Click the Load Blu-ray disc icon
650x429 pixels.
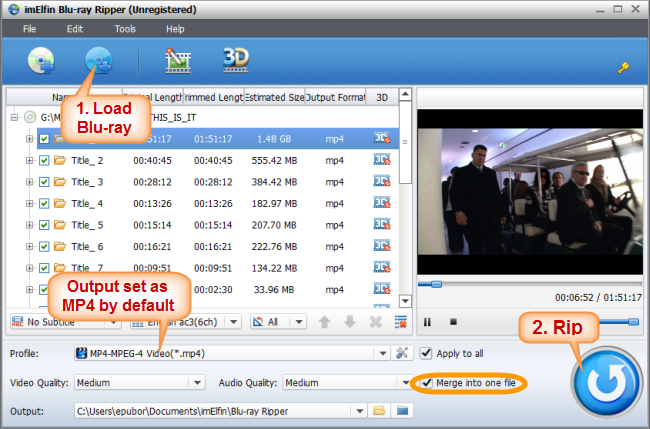(x=99, y=61)
